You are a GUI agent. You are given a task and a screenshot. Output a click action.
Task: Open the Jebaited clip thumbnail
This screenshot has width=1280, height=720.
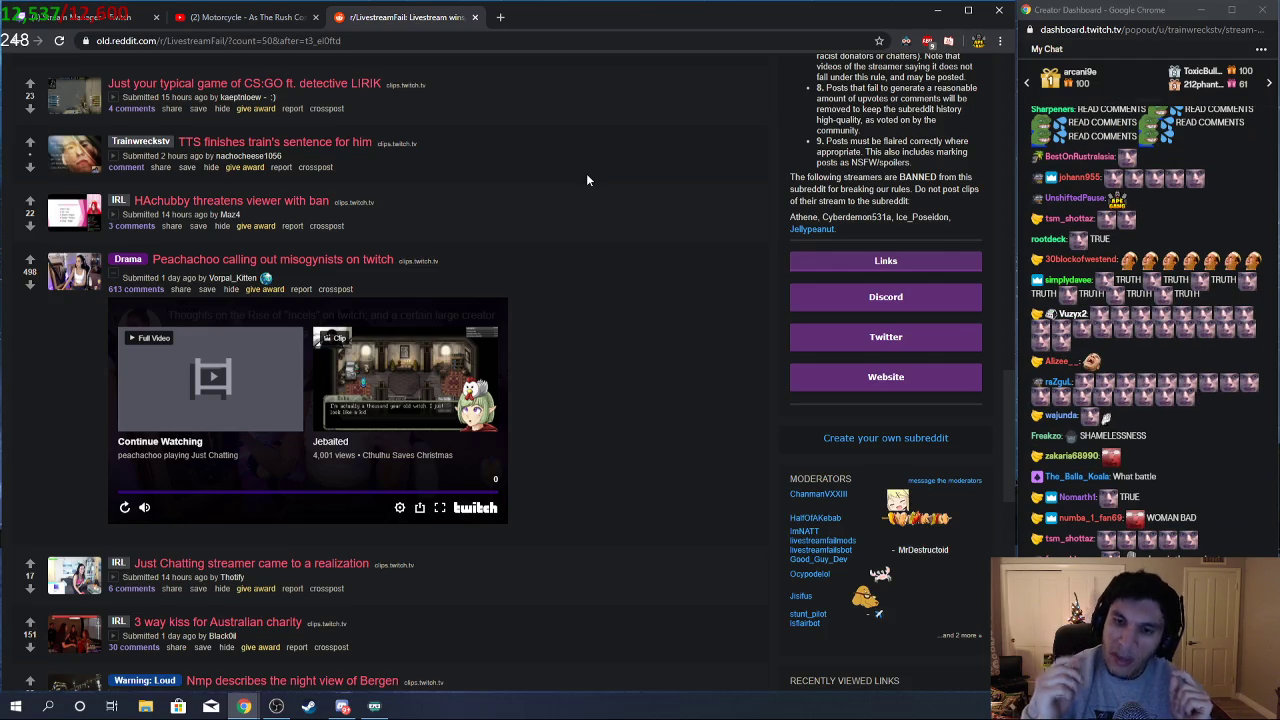tap(405, 379)
